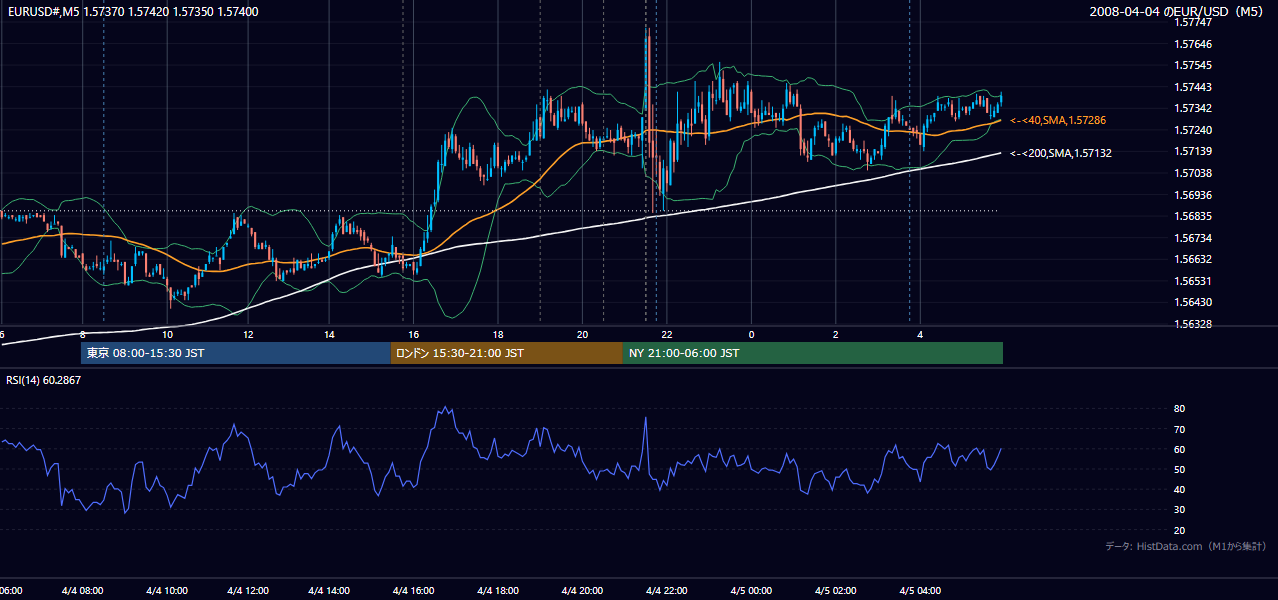Click the 4/5 04:00 date label
Screen dimensions: 1278x600
click(x=920, y=591)
